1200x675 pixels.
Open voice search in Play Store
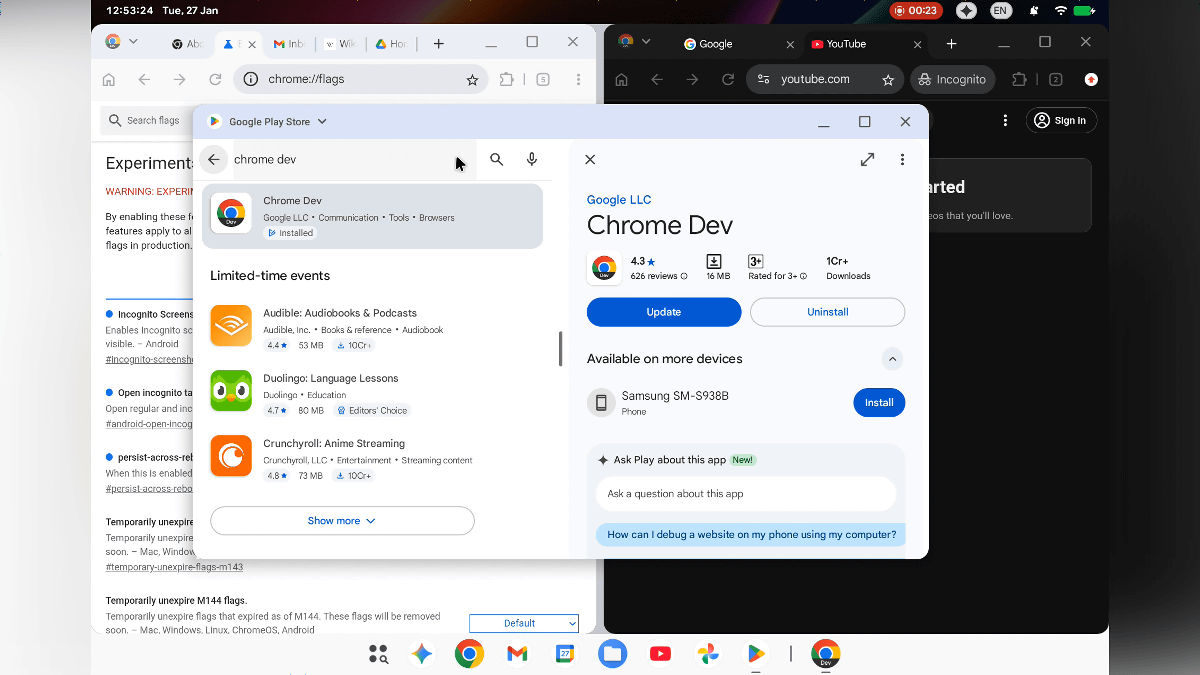[532, 159]
